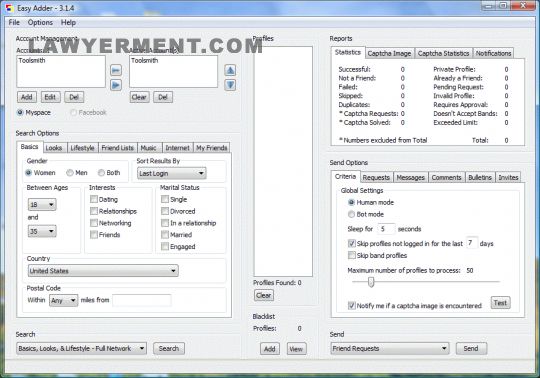540x378 pixels.
Task: Switch to the Lifestyle tab
Action: [x=83, y=148]
